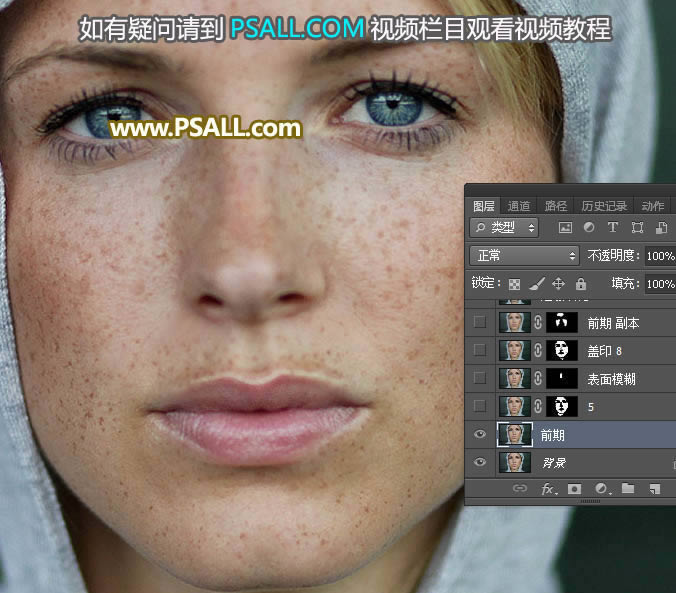The height and width of the screenshot is (593, 676).
Task: Show the 表面模糊 layer via its visibility box
Action: (480, 378)
